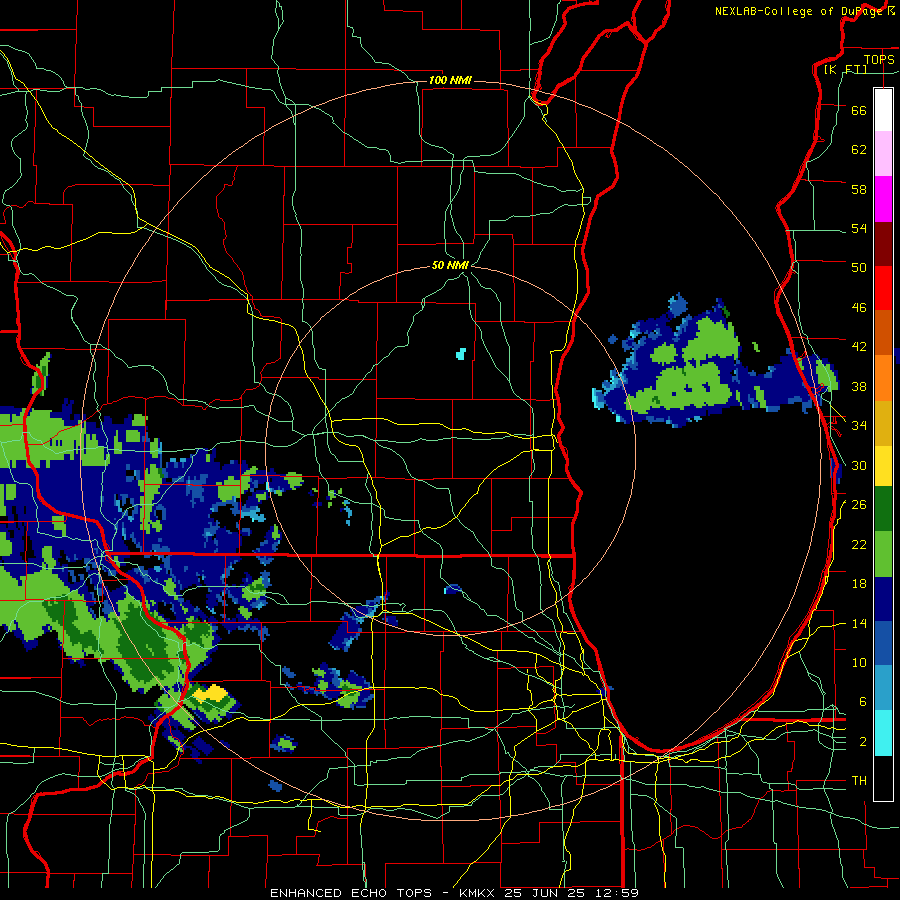Viewport: 900px width, 900px height.
Task: Click the "18" legend value
Action: pos(859,584)
